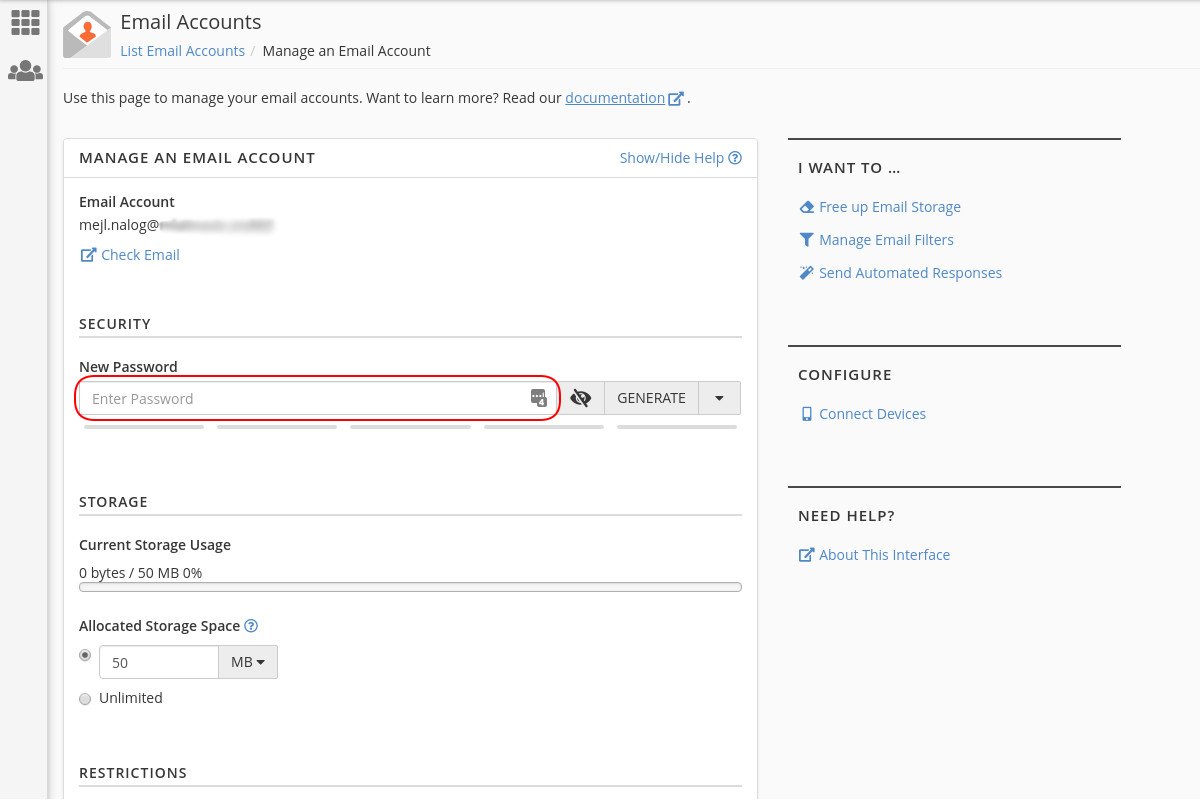This screenshot has width=1200, height=800.
Task: Open the Check Email link
Action: [140, 255]
